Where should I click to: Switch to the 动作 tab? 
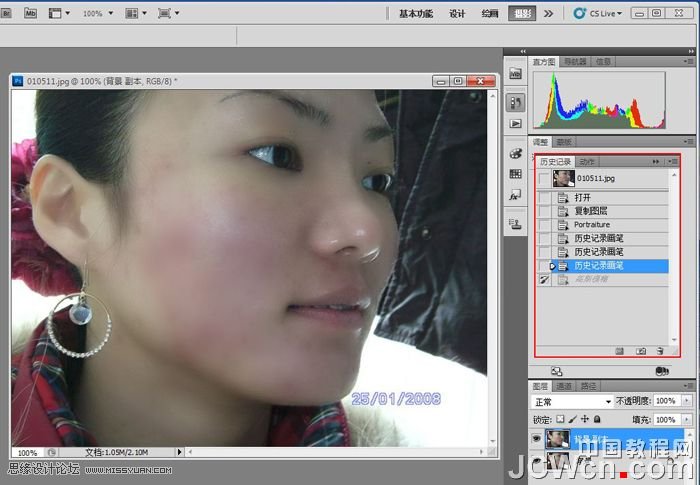(x=587, y=162)
